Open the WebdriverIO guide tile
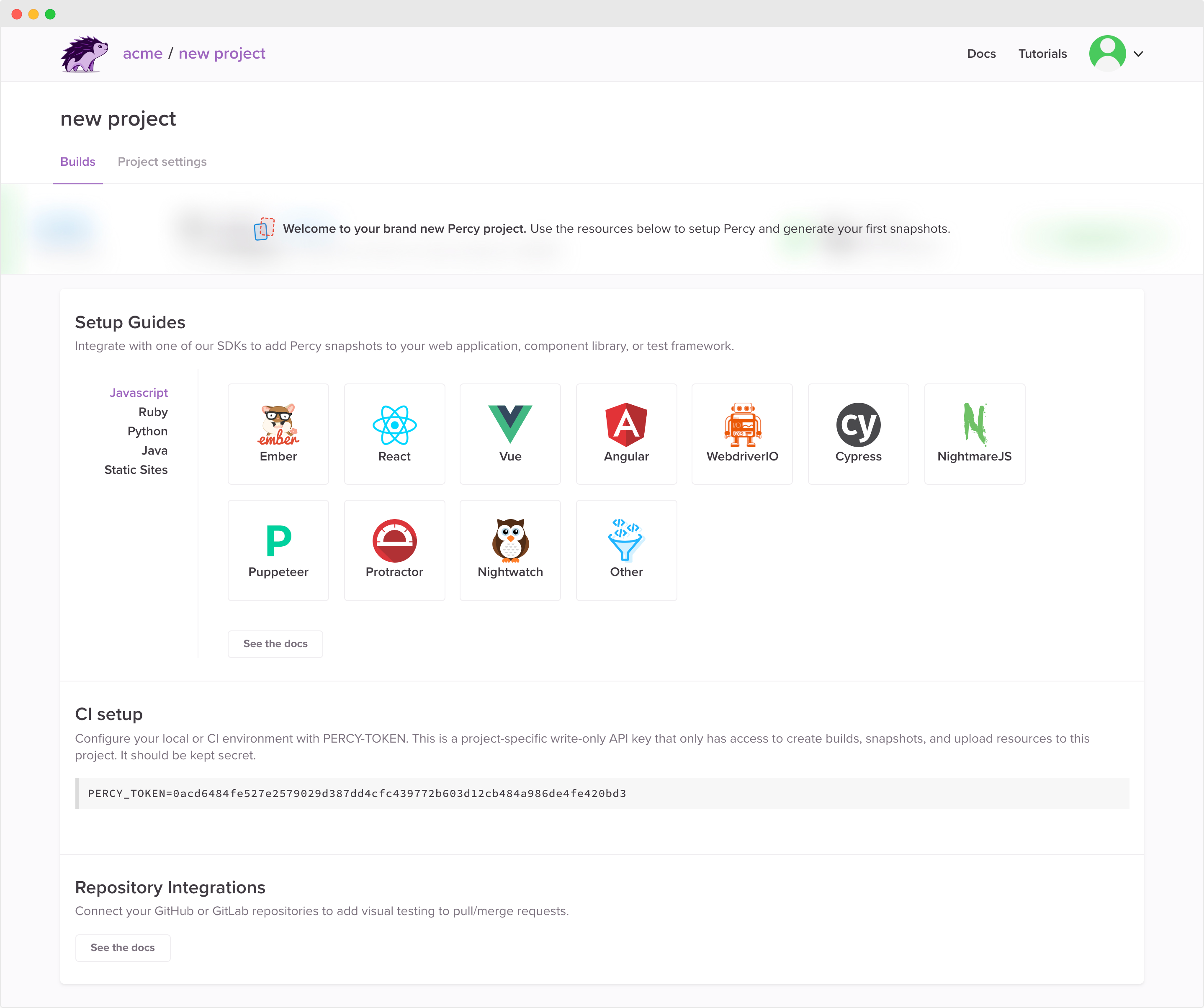Viewport: 1204px width, 1008px height. point(742,434)
